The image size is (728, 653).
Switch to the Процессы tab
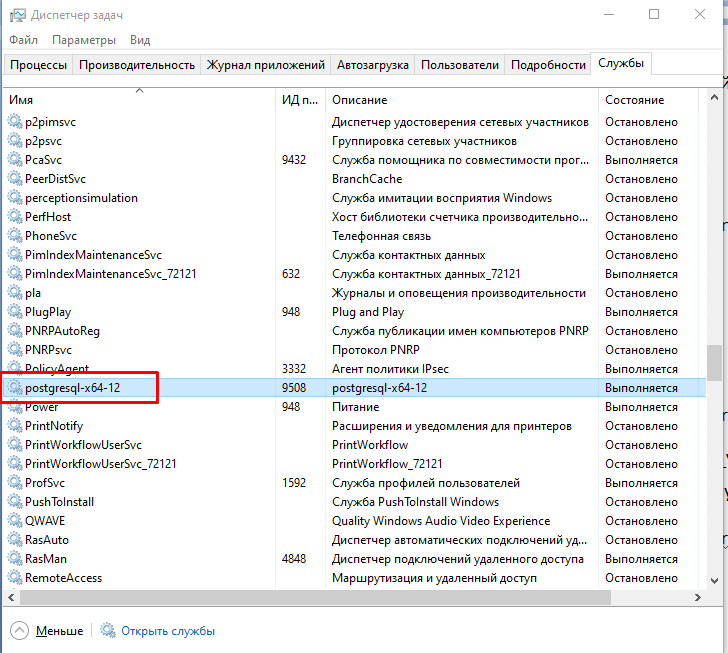coord(39,65)
